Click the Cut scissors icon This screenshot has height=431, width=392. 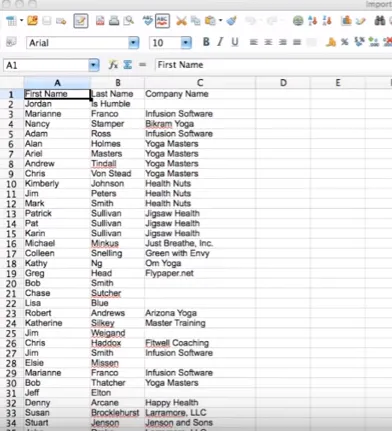click(x=181, y=21)
